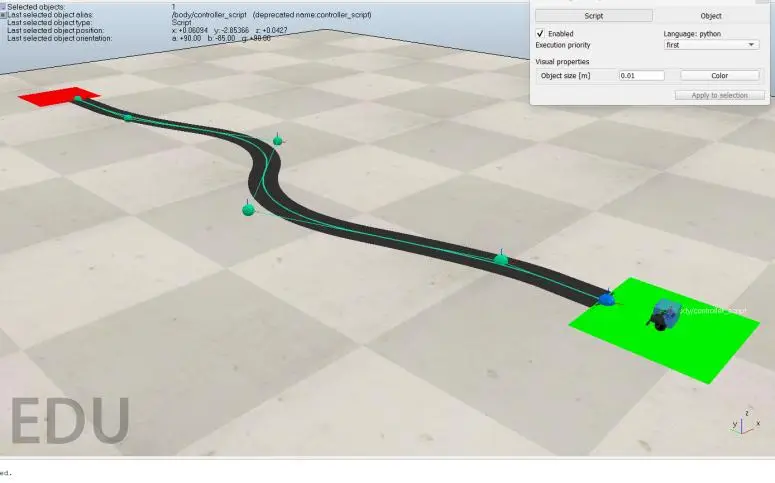Collapse the Selected objects info overlay
Screen dimensions: 775x483
tap(2, 7)
